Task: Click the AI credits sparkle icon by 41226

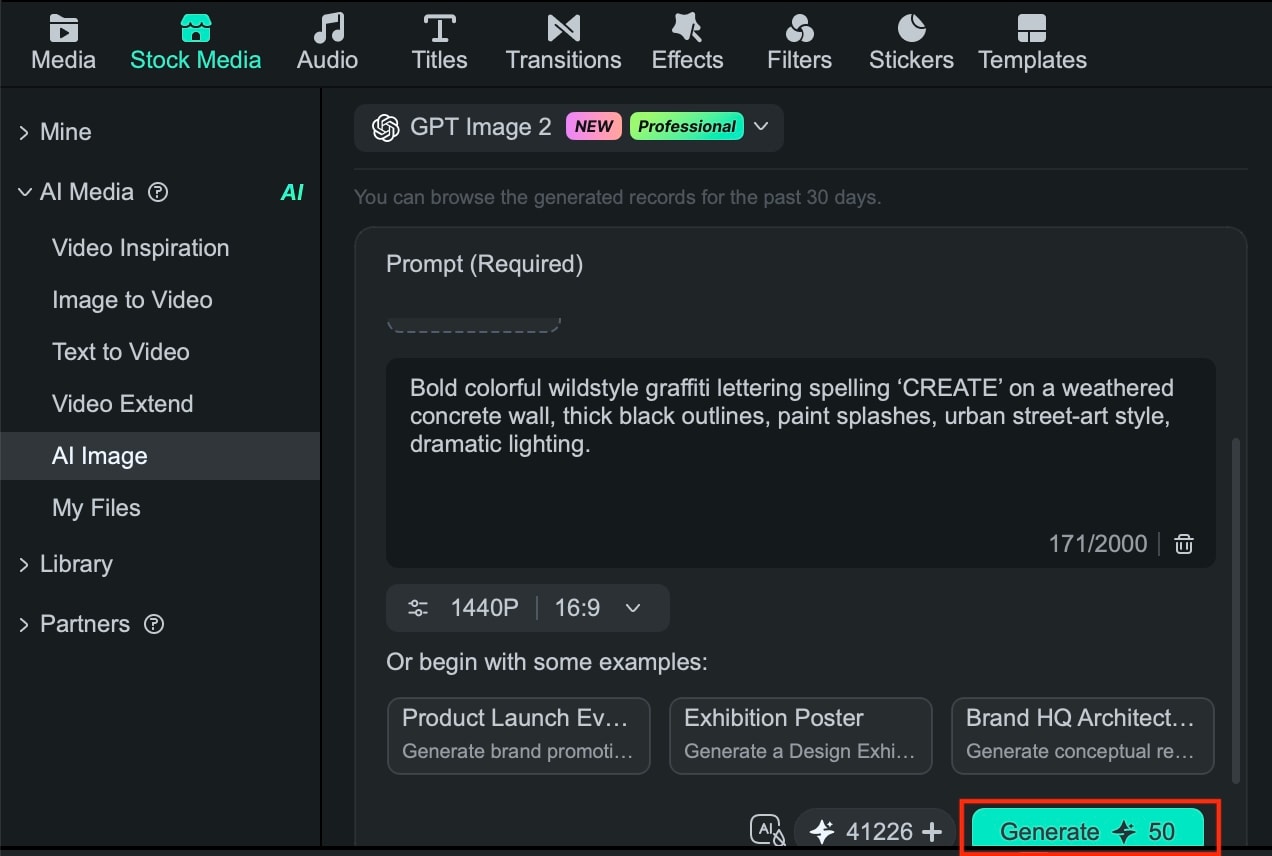Action: tap(822, 832)
